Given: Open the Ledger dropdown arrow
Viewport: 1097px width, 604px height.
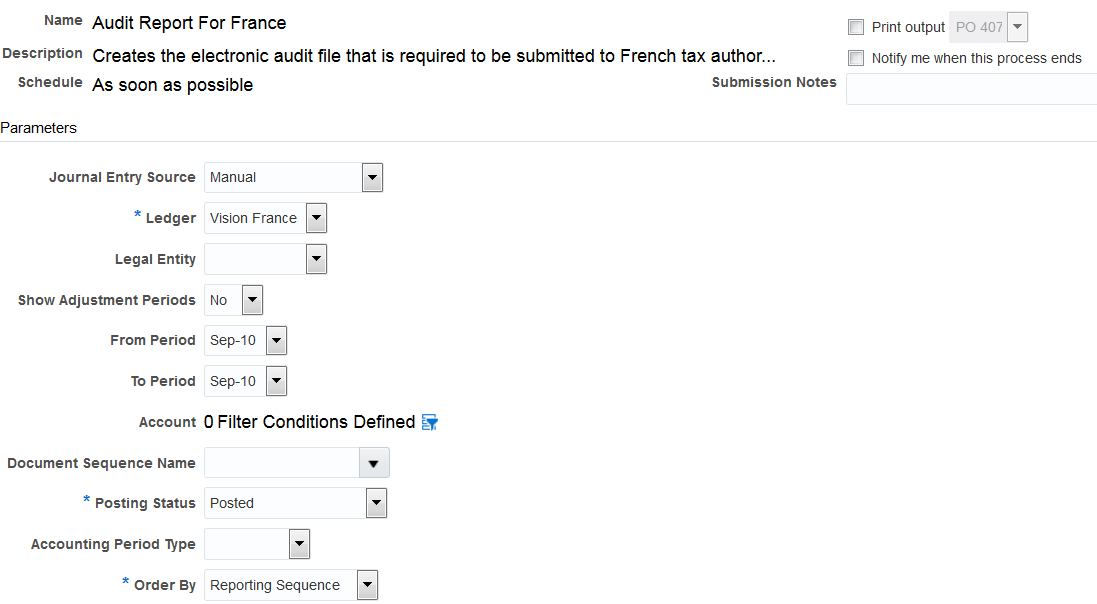Looking at the screenshot, I should click(316, 218).
